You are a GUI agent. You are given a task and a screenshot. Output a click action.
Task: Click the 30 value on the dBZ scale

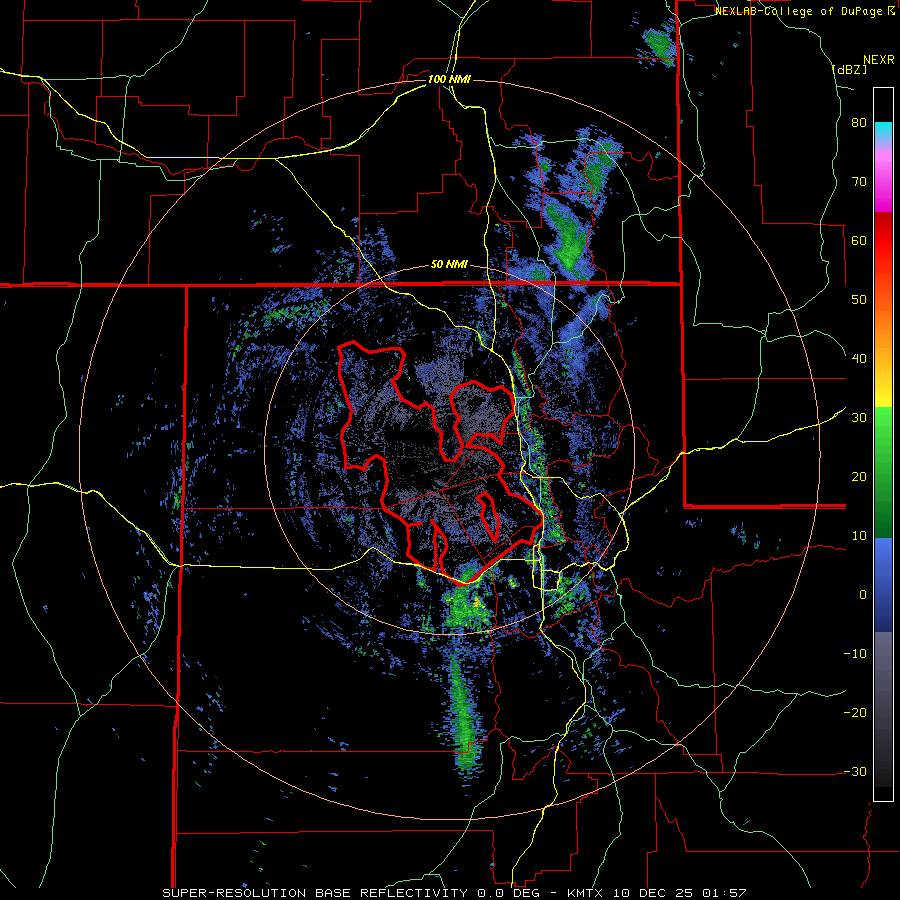pos(859,418)
